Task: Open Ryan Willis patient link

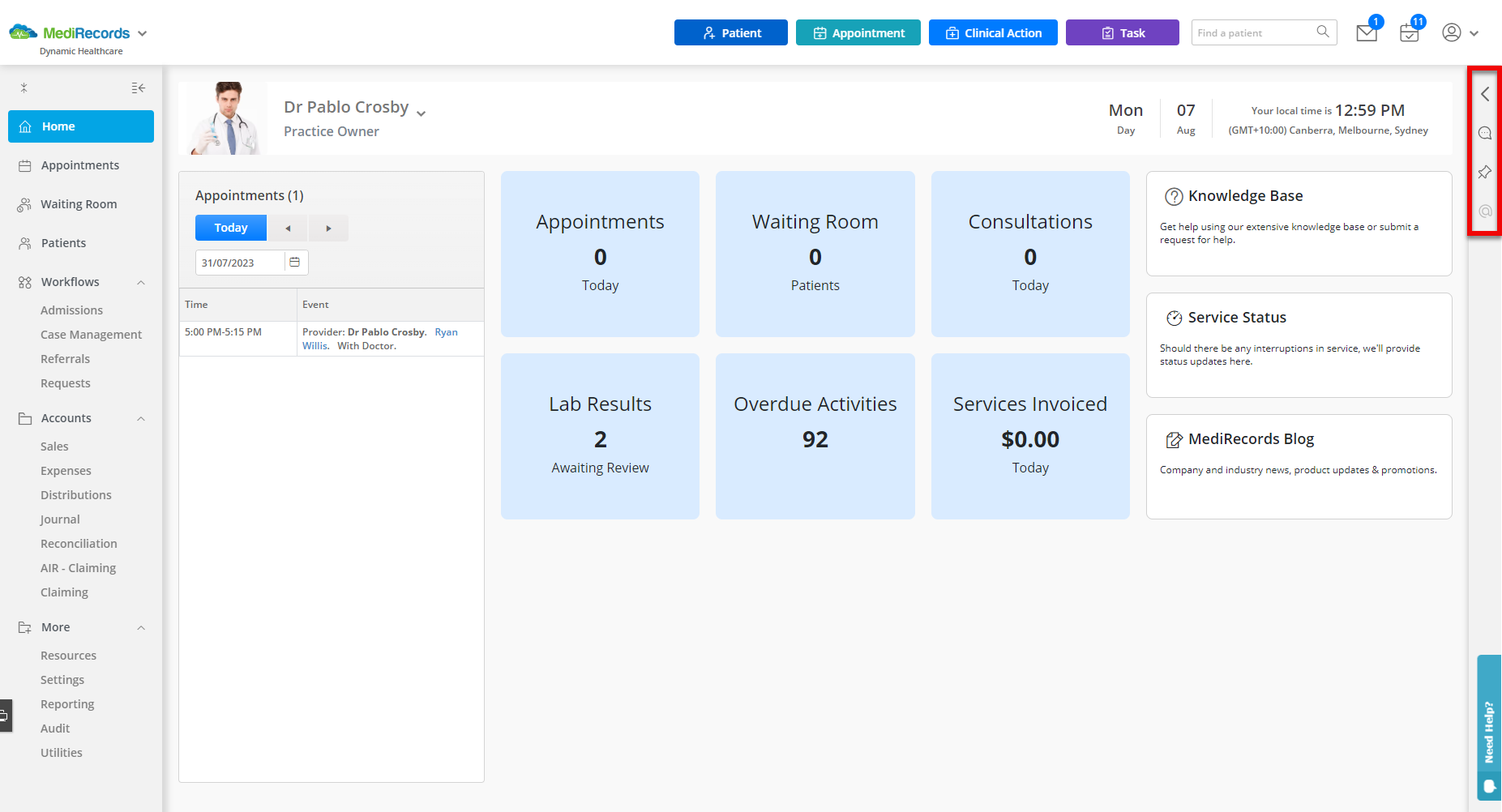Action: pos(380,339)
